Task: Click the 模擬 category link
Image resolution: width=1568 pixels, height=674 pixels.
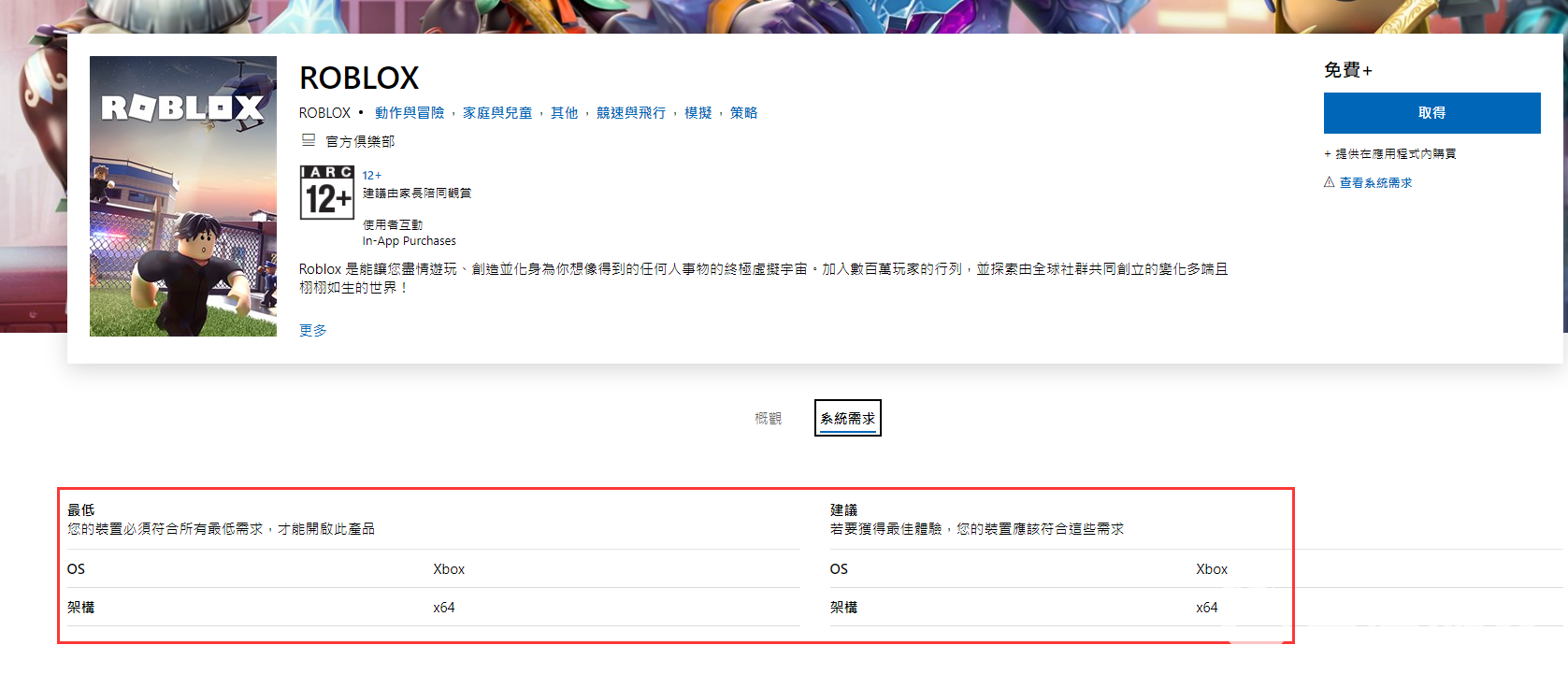Action: pyautogui.click(x=698, y=113)
